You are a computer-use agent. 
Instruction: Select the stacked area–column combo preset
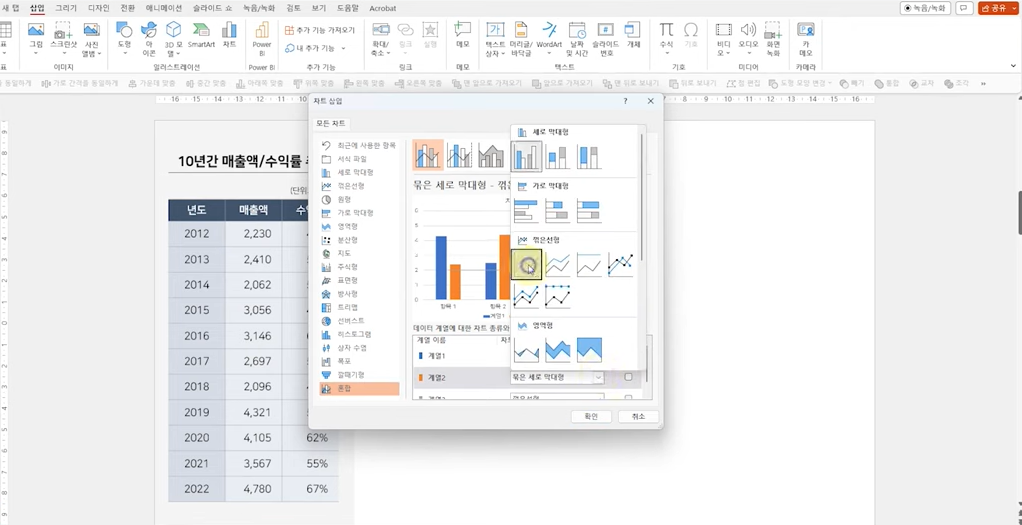pos(491,155)
